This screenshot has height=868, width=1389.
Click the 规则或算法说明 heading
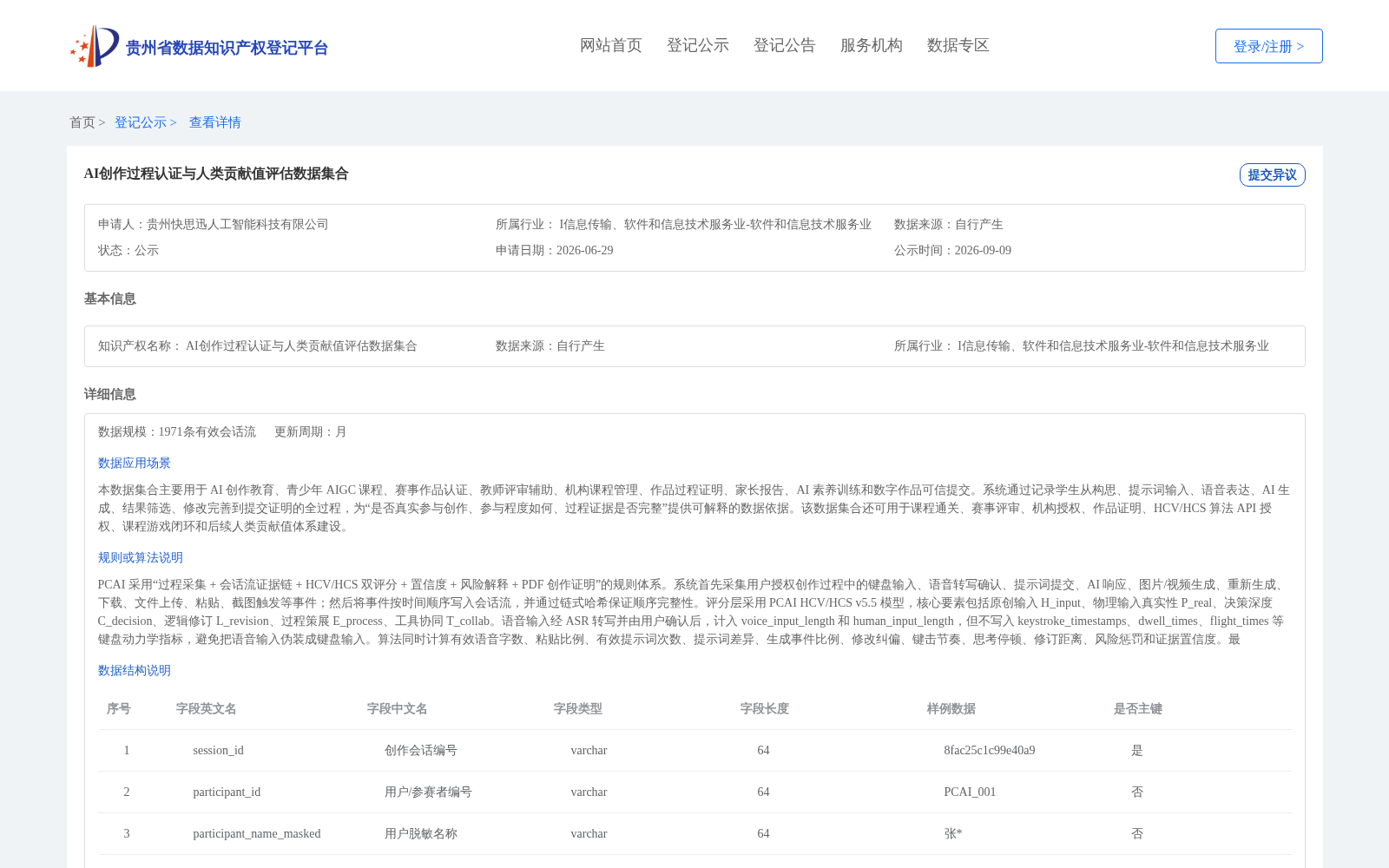click(141, 557)
